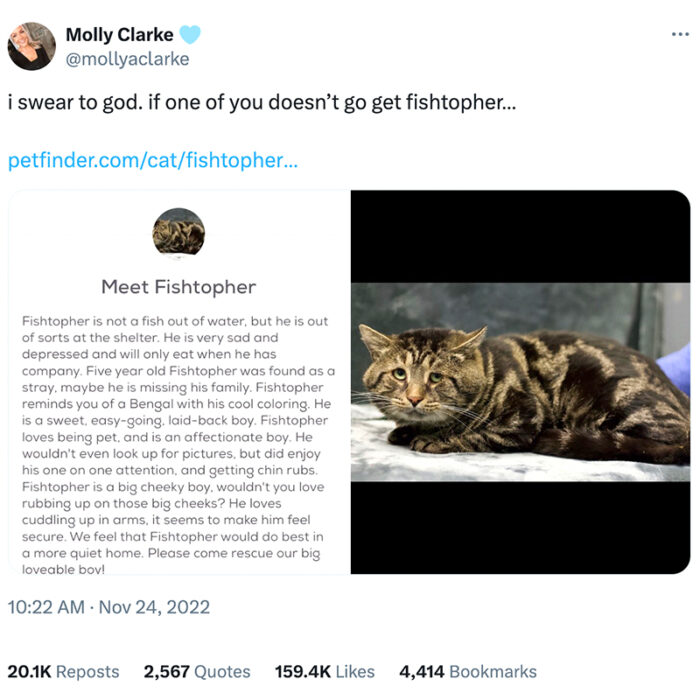Image resolution: width=700 pixels, height=700 pixels.
Task: Click the "Meet Fishtopher" heading
Action: click(179, 287)
